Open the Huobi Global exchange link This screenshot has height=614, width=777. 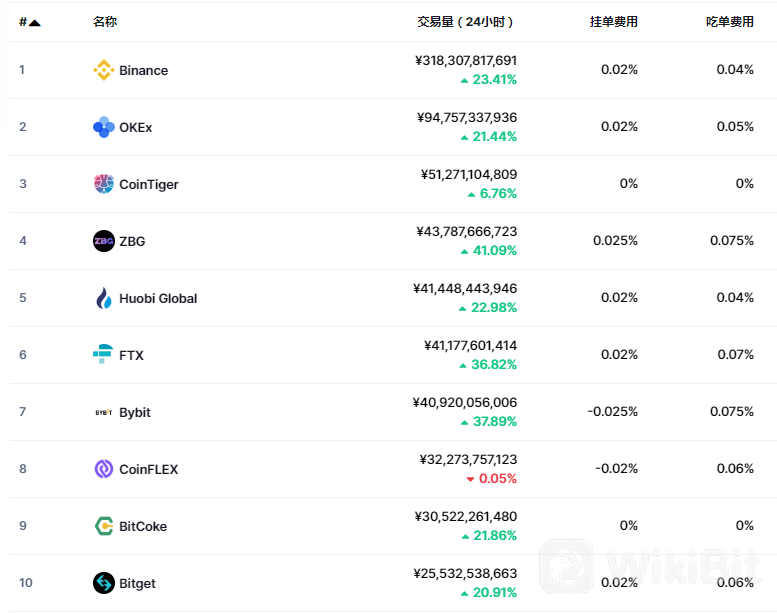[x=158, y=298]
